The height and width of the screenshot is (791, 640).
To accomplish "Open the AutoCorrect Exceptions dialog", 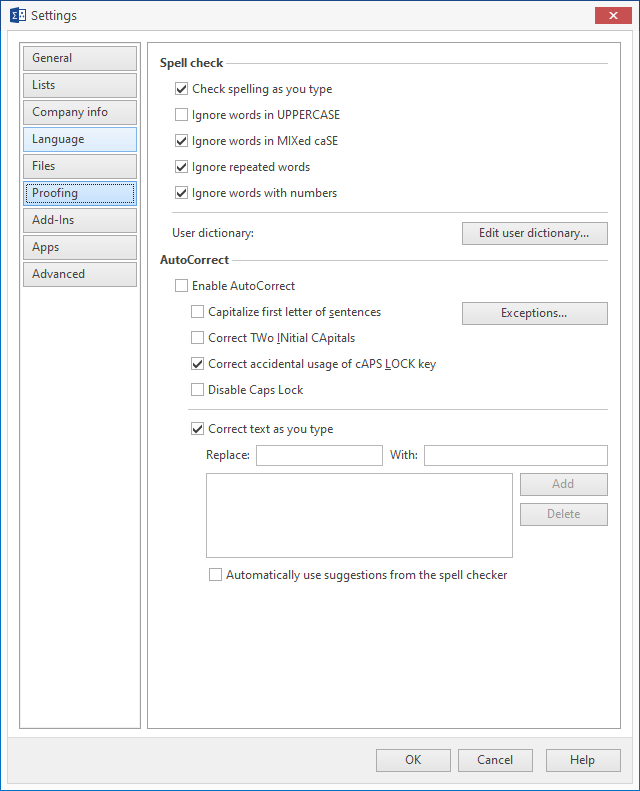I will pos(535,313).
